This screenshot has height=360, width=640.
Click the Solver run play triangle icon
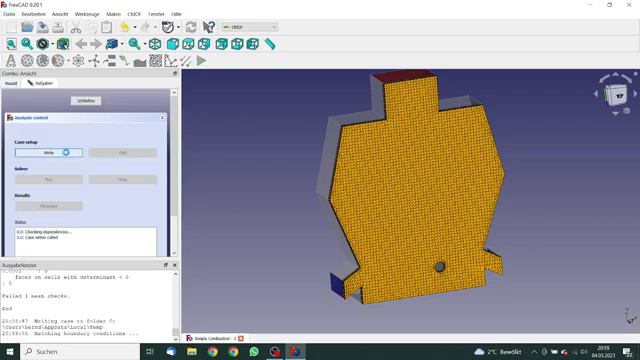(x=201, y=61)
